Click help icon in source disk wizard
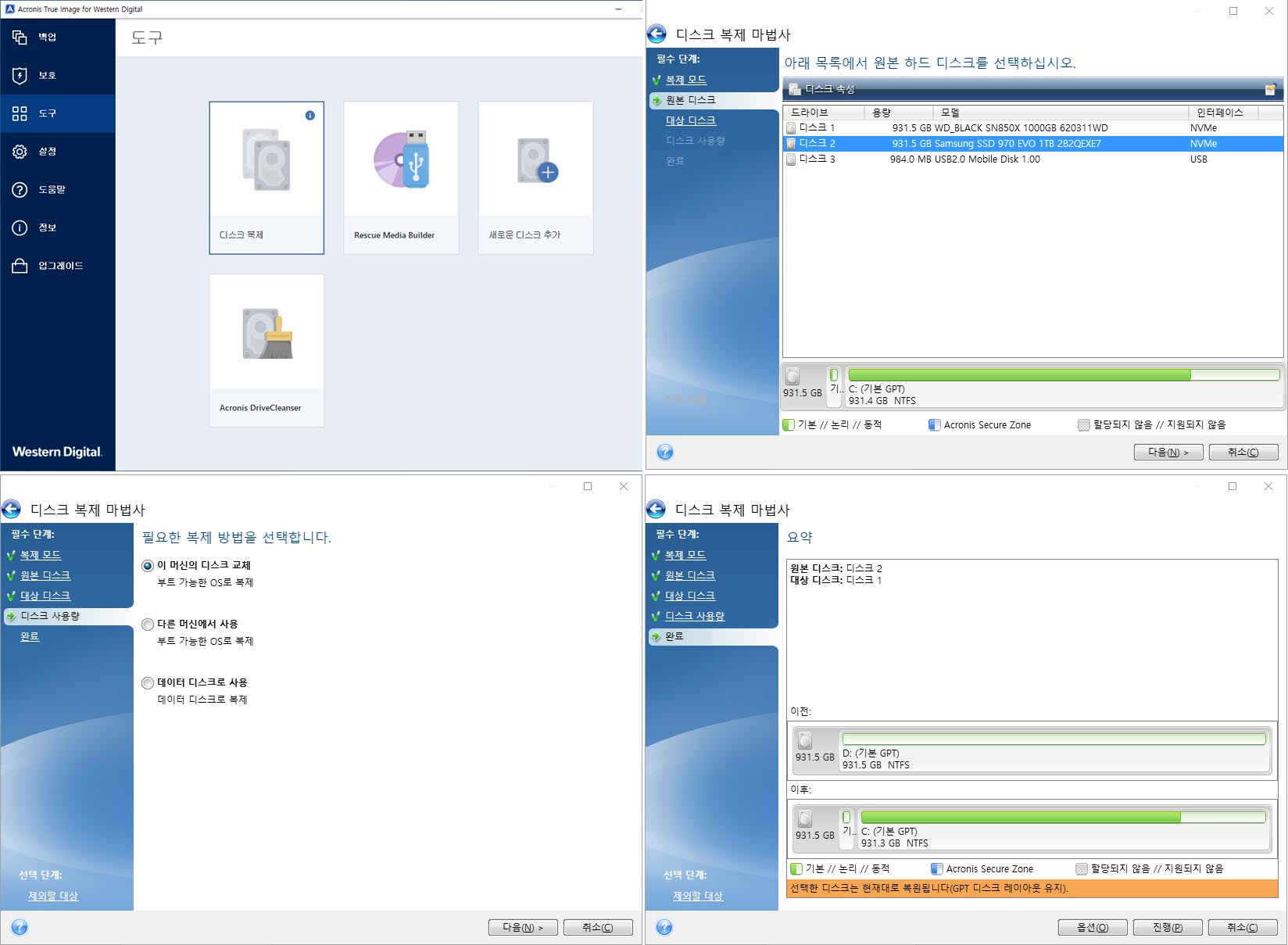The width and height of the screenshot is (1288, 945). 665,452
